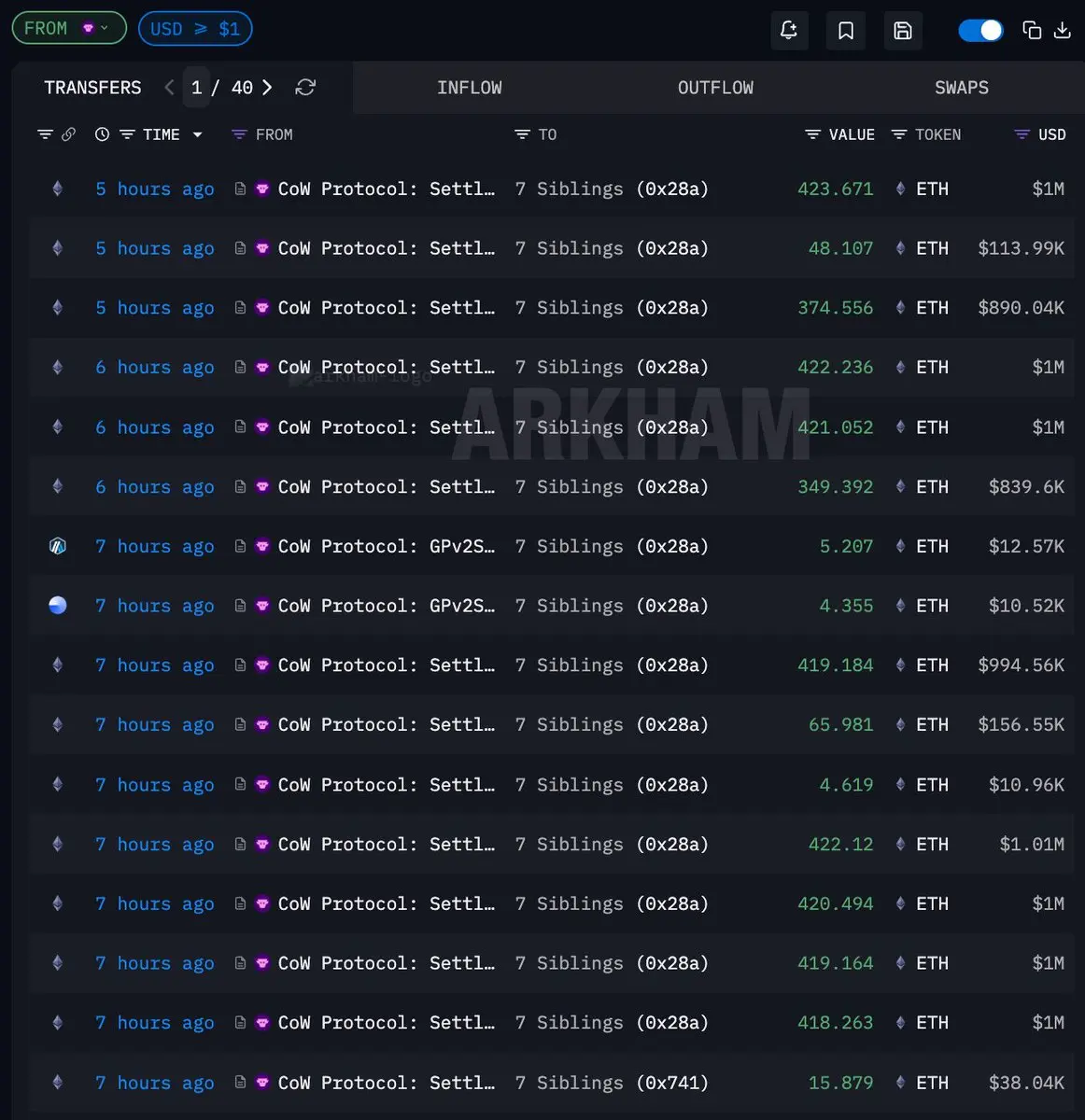Click the Ethereum chain icon in 349.392 row
This screenshot has height=1120, width=1085.
(58, 486)
